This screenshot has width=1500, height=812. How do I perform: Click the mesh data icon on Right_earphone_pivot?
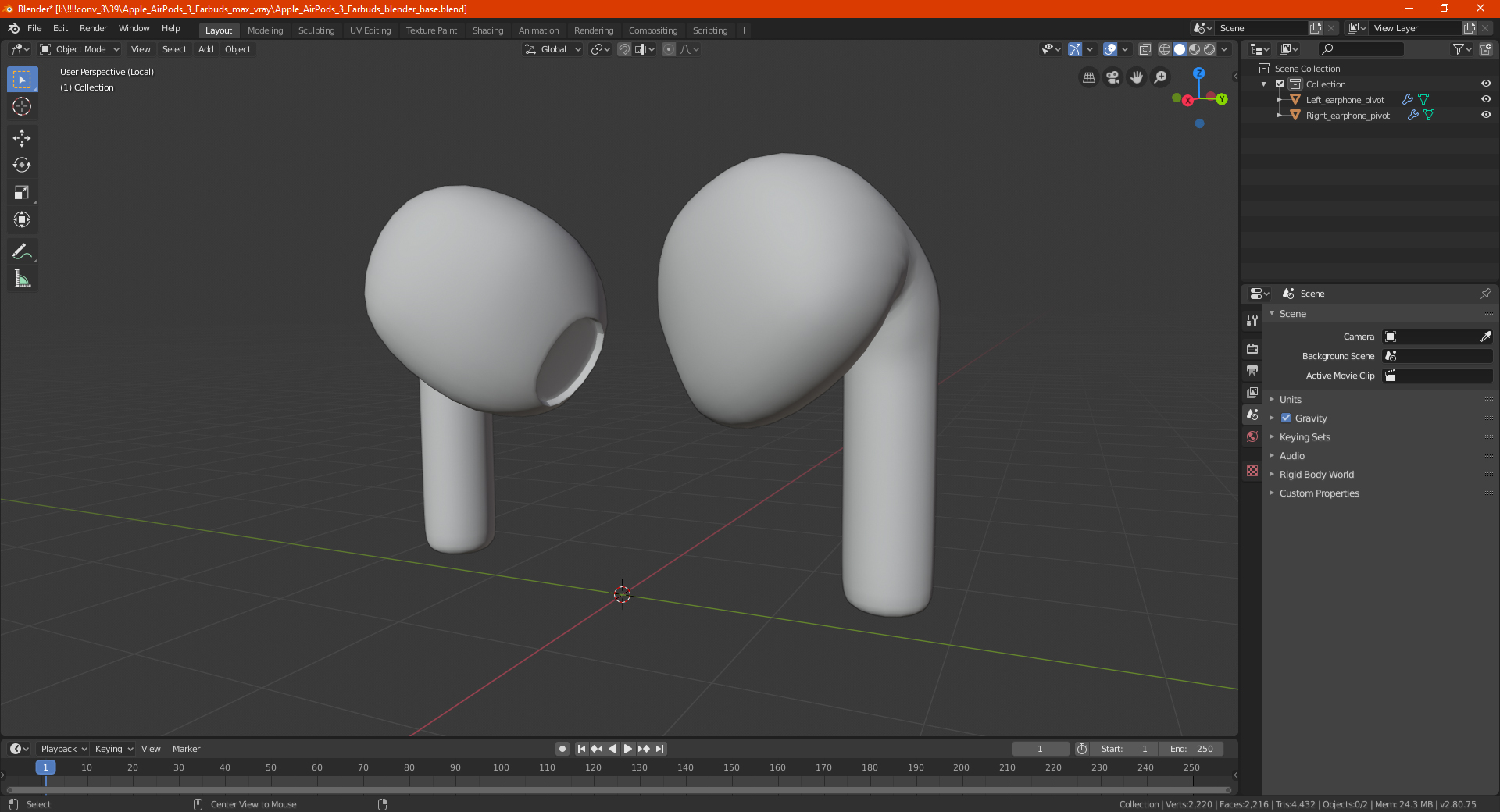pos(1429,116)
